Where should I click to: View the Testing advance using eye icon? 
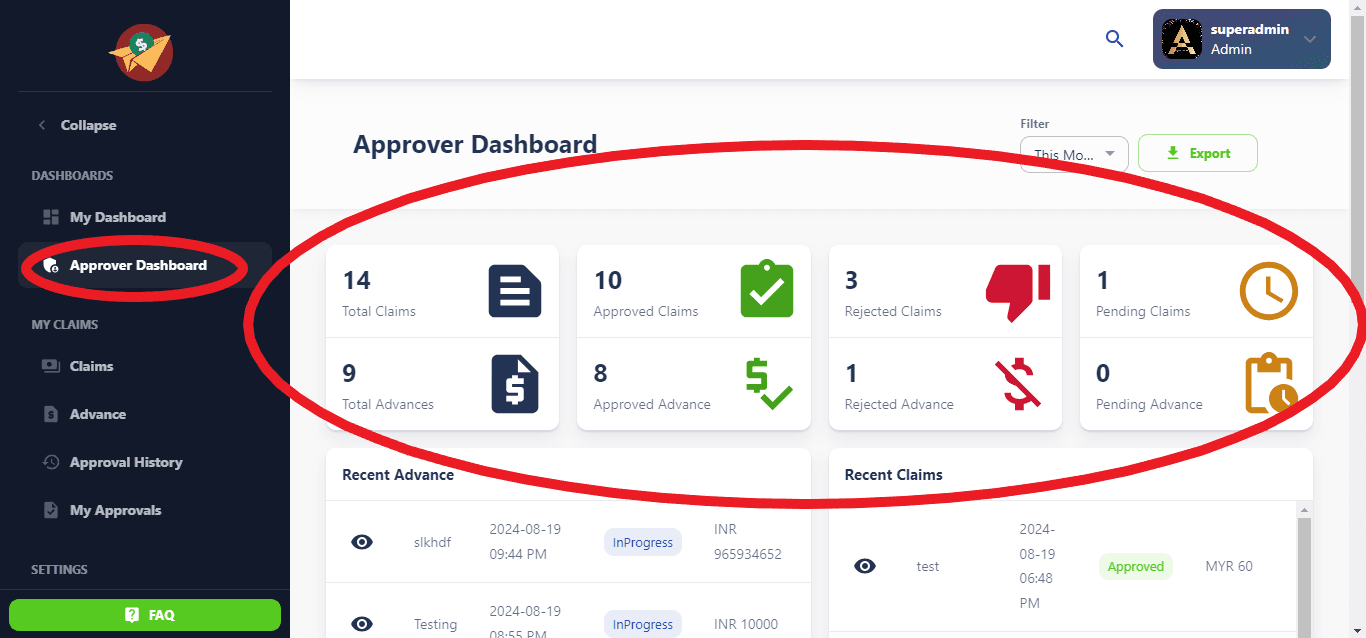[362, 624]
